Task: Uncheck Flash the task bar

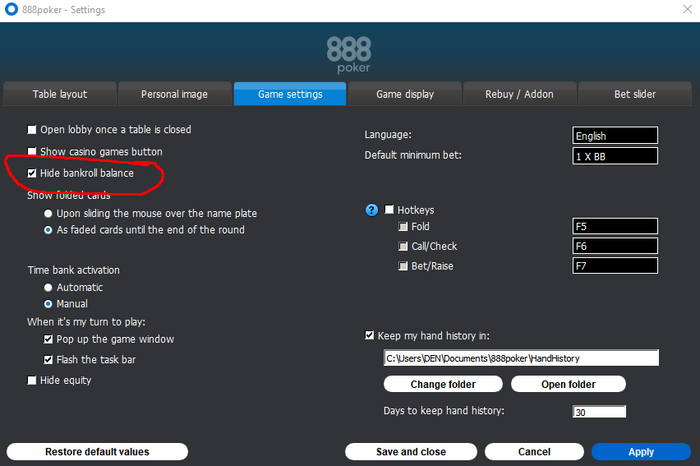Action: (x=48, y=359)
